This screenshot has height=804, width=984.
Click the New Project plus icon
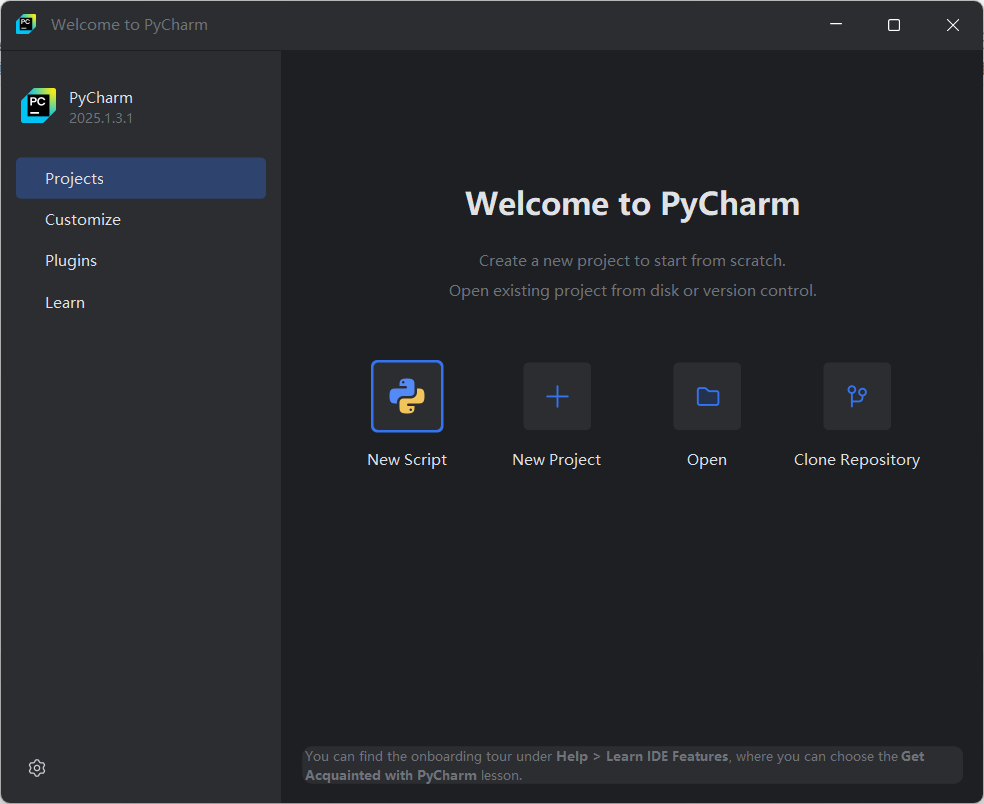(557, 396)
